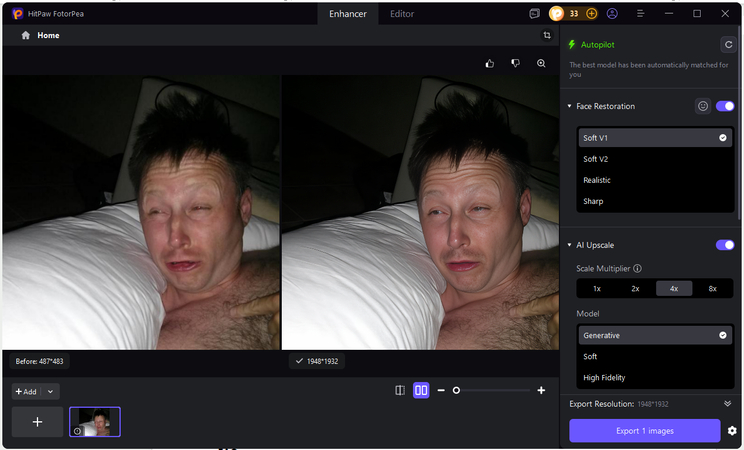Zoom out with the minus icon
The height and width of the screenshot is (450, 744).
pyautogui.click(x=441, y=390)
